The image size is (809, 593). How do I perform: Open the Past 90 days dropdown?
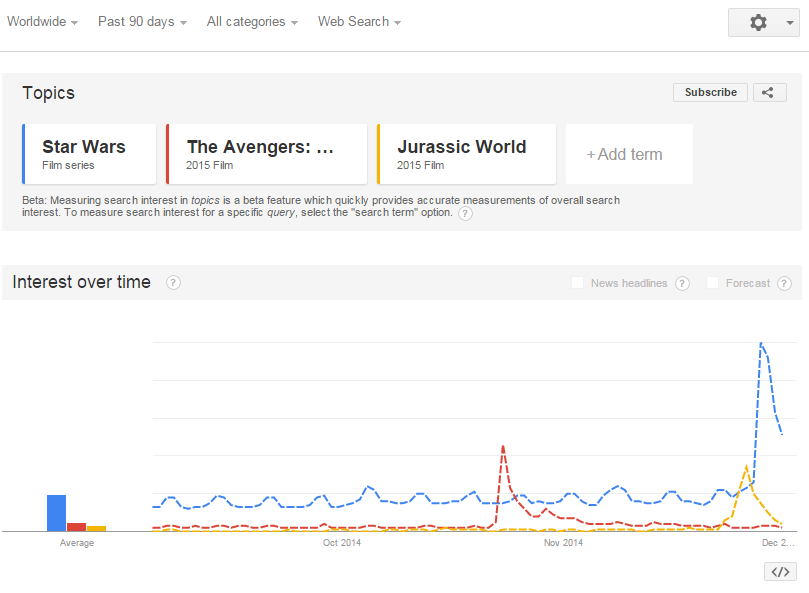(x=142, y=22)
